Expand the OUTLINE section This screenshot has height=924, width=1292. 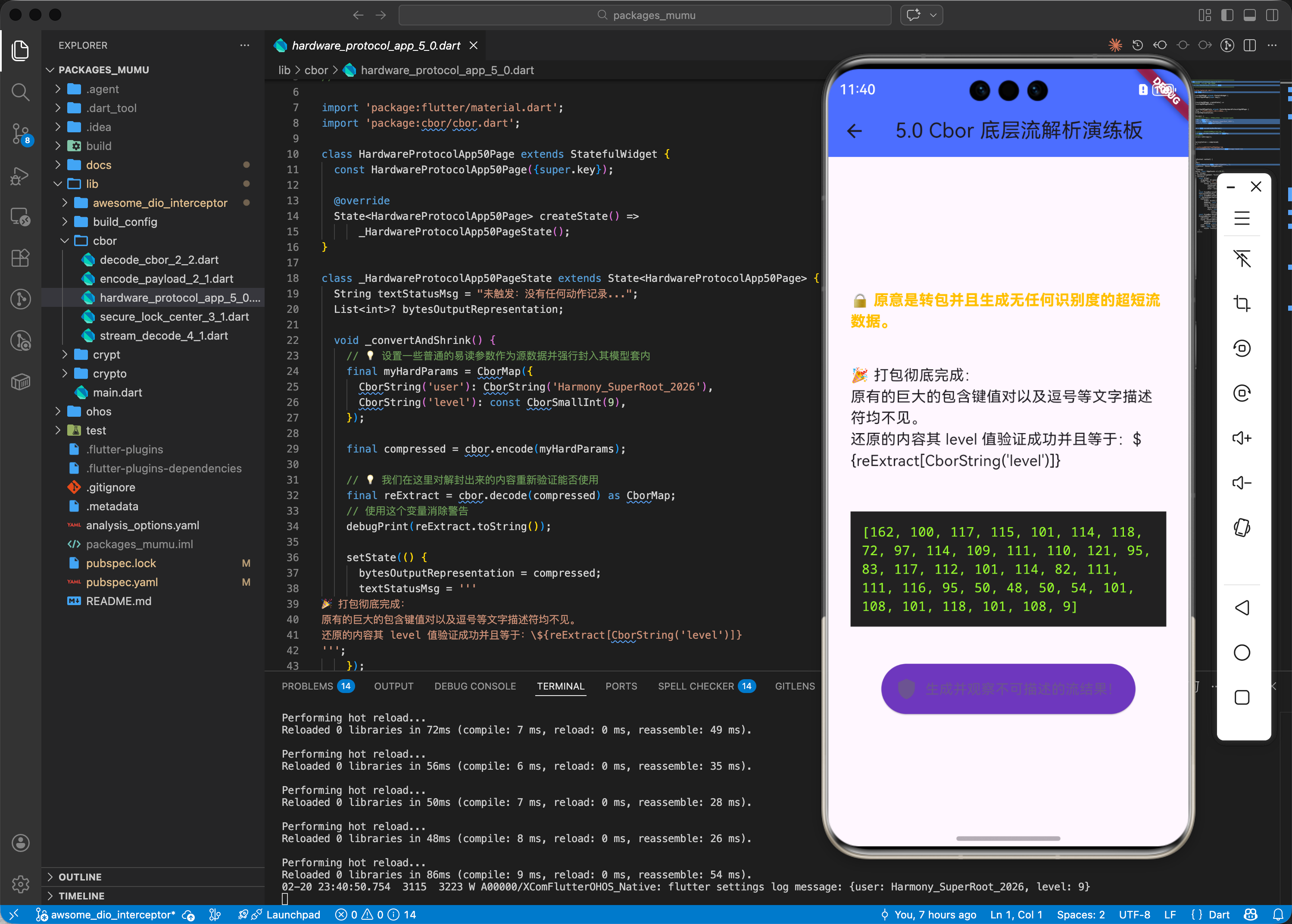pyautogui.click(x=80, y=877)
